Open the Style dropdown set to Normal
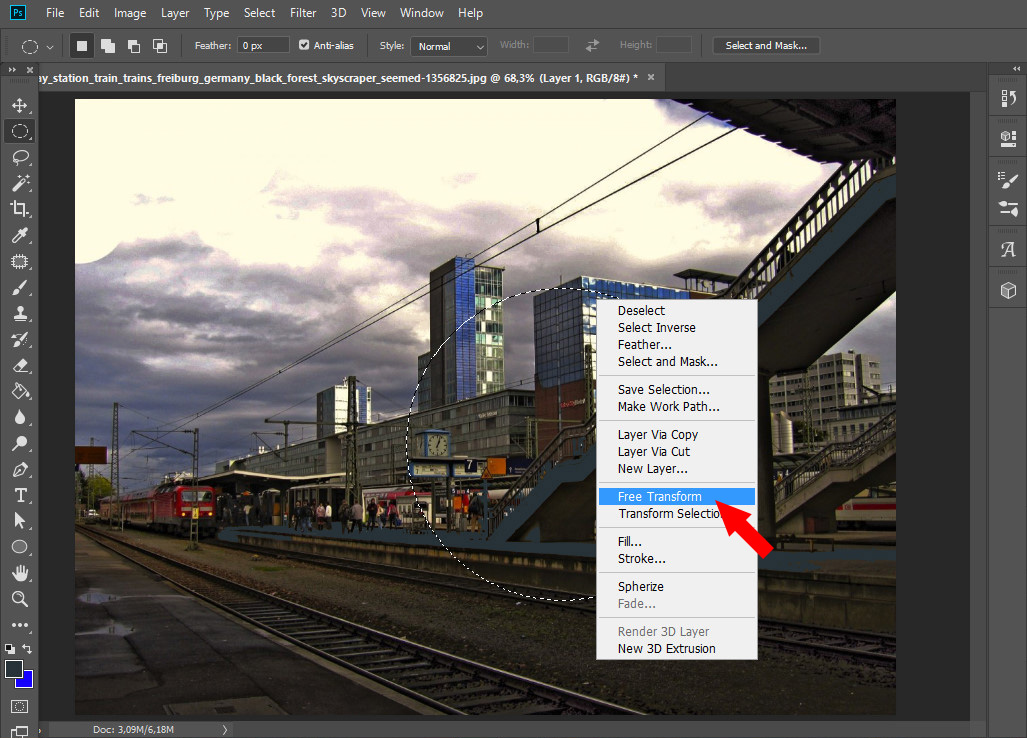 pyautogui.click(x=448, y=46)
